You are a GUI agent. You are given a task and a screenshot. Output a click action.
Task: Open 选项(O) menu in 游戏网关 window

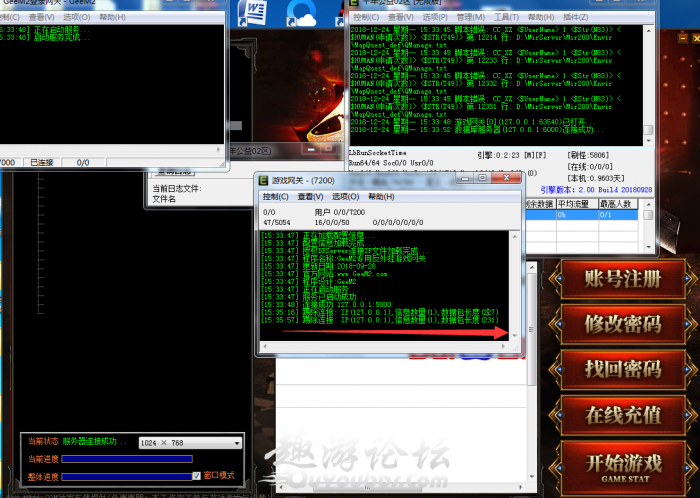point(346,197)
